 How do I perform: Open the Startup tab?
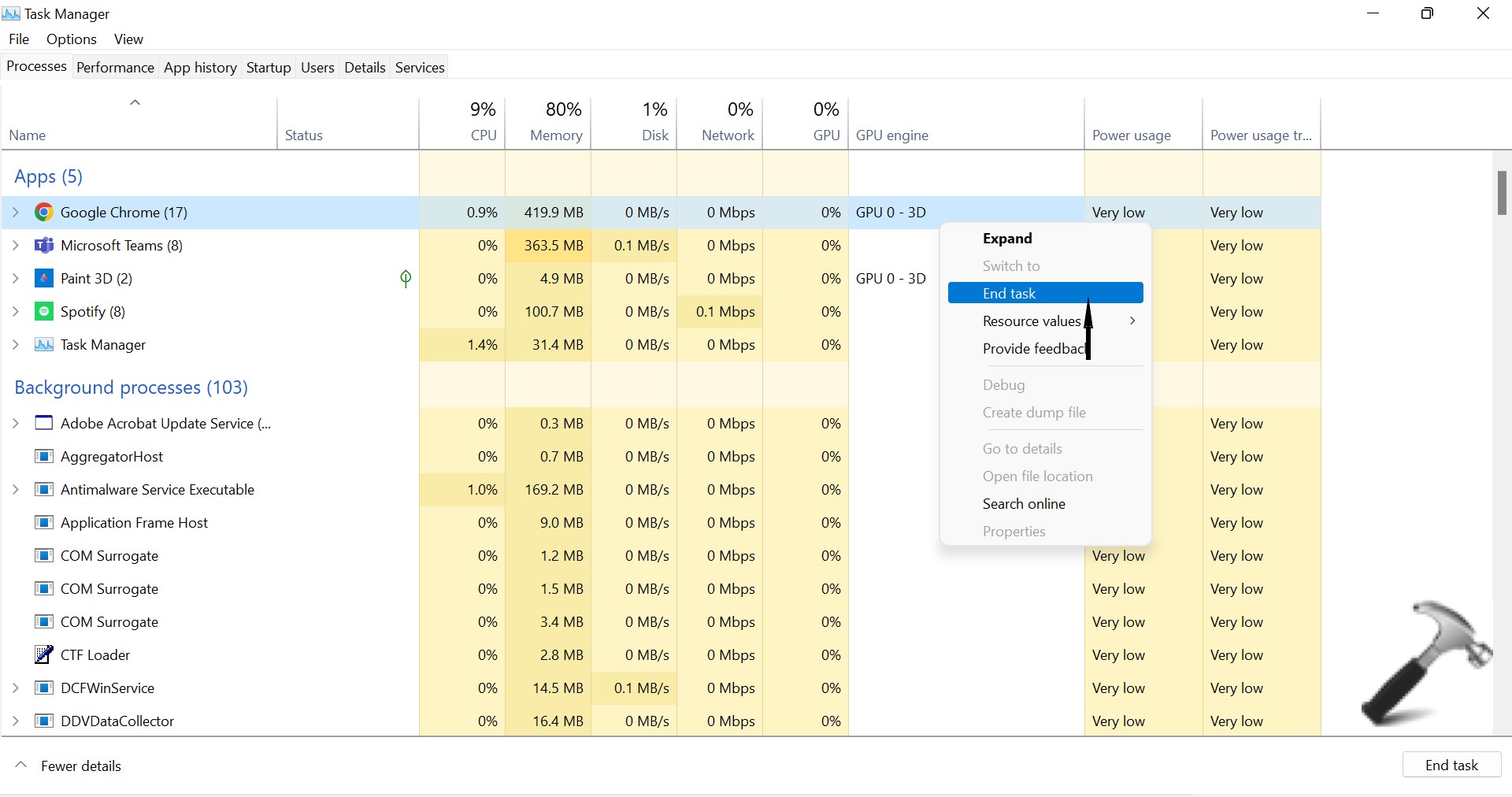point(269,68)
